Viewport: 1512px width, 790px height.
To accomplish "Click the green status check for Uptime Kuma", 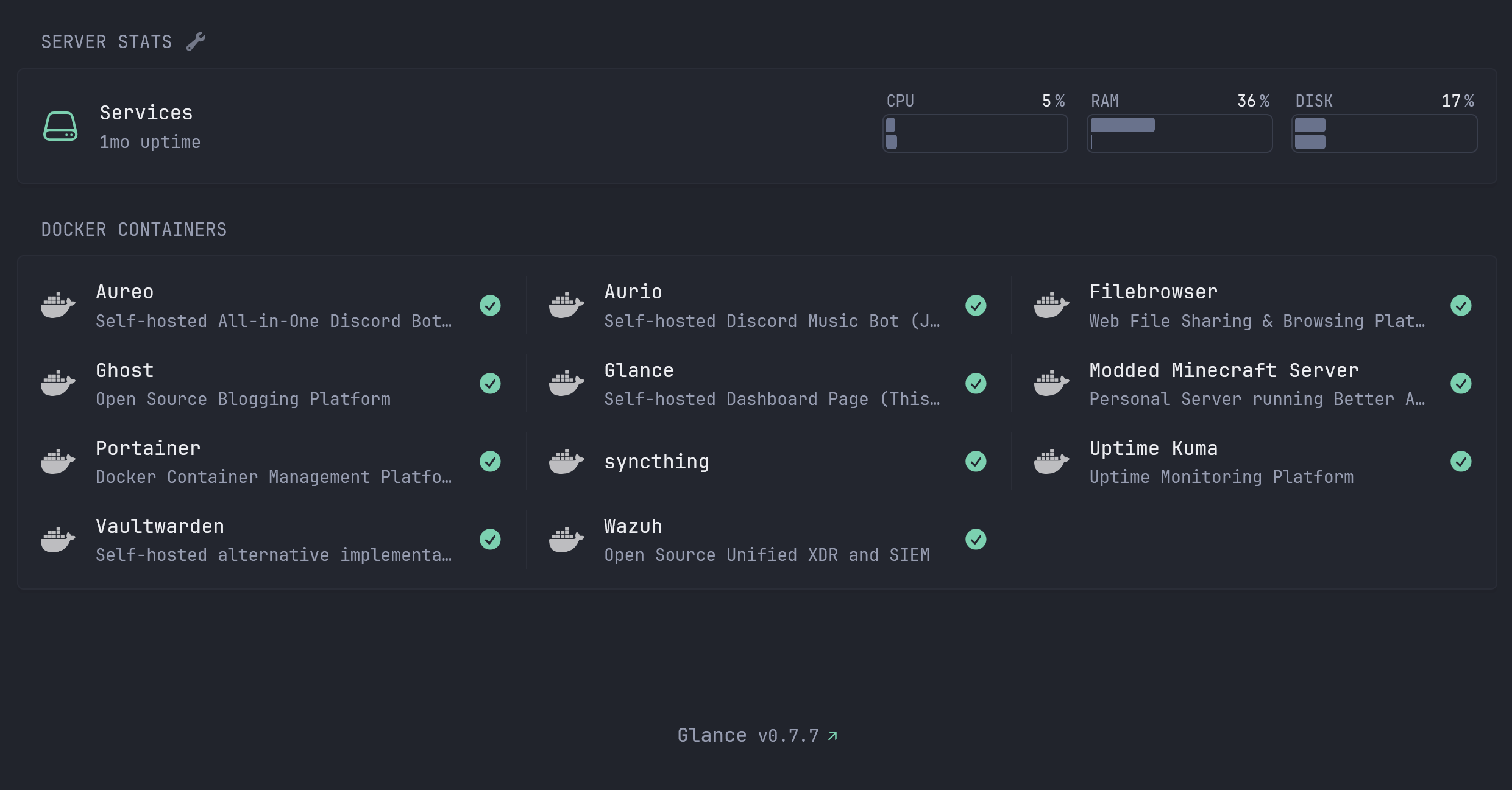I will (1461, 461).
